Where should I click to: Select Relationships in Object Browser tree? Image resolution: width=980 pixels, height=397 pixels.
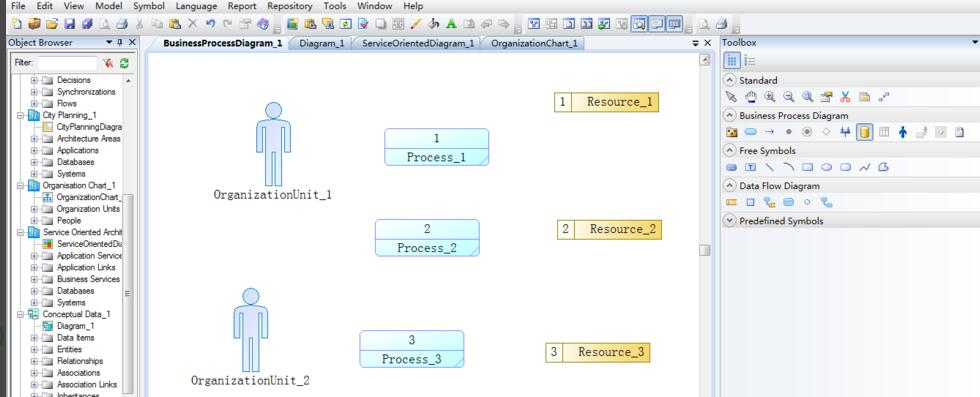point(80,361)
